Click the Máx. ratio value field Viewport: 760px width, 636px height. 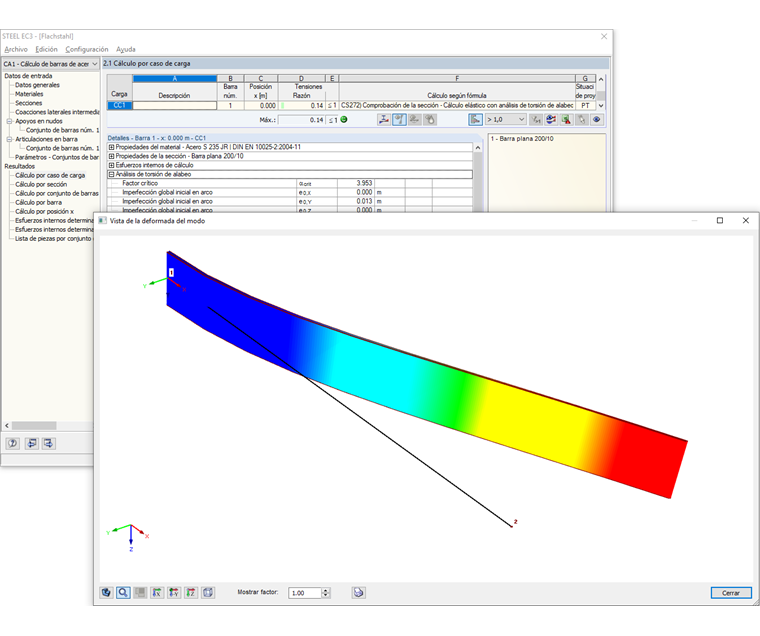[x=301, y=120]
